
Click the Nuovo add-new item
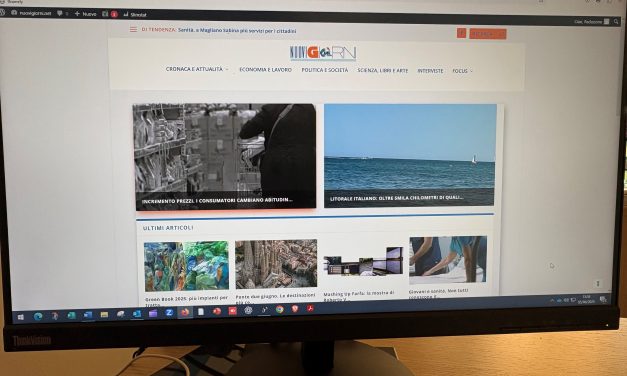86,14
